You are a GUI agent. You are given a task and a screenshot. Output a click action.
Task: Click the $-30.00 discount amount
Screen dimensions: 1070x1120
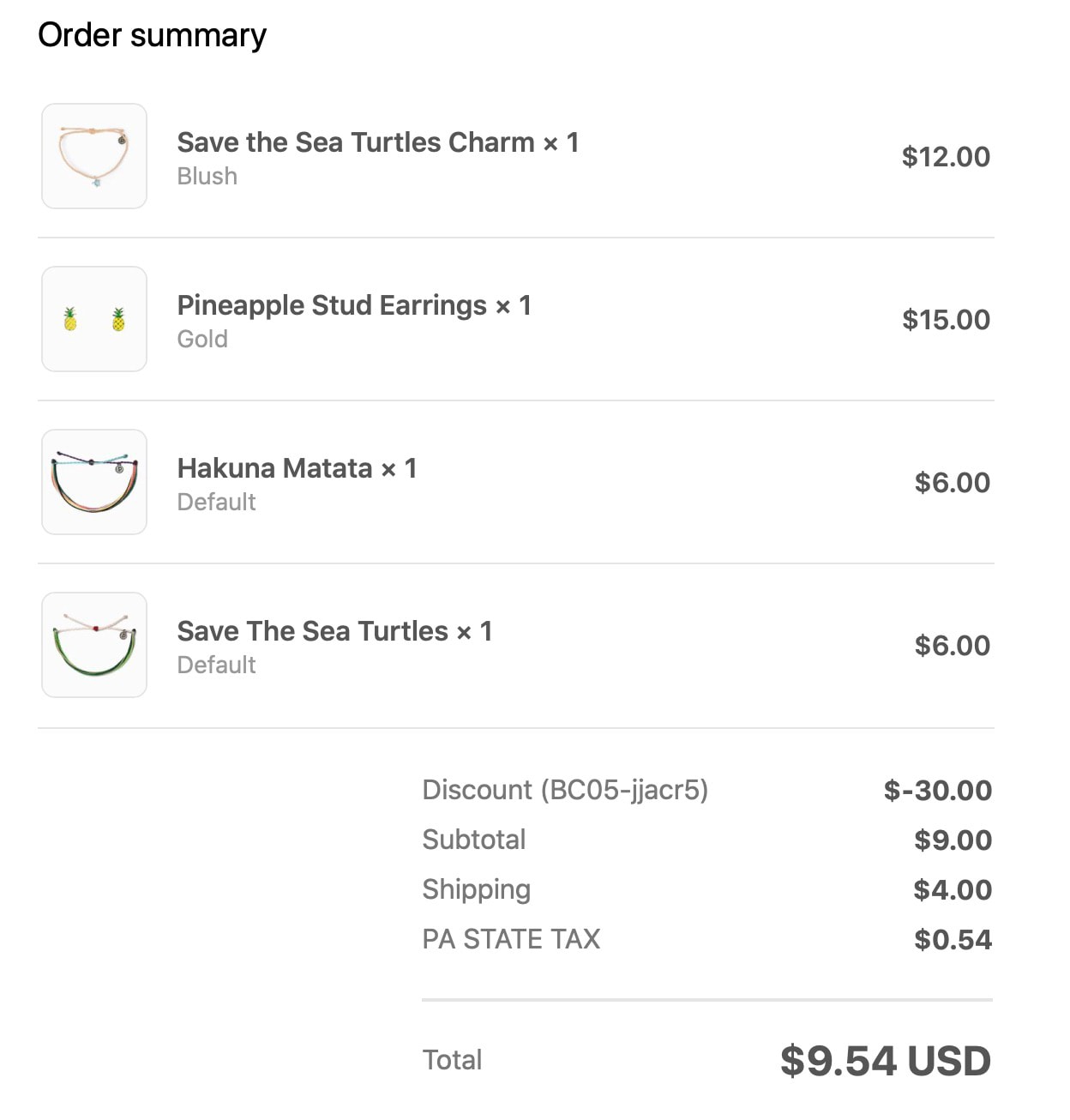938,790
